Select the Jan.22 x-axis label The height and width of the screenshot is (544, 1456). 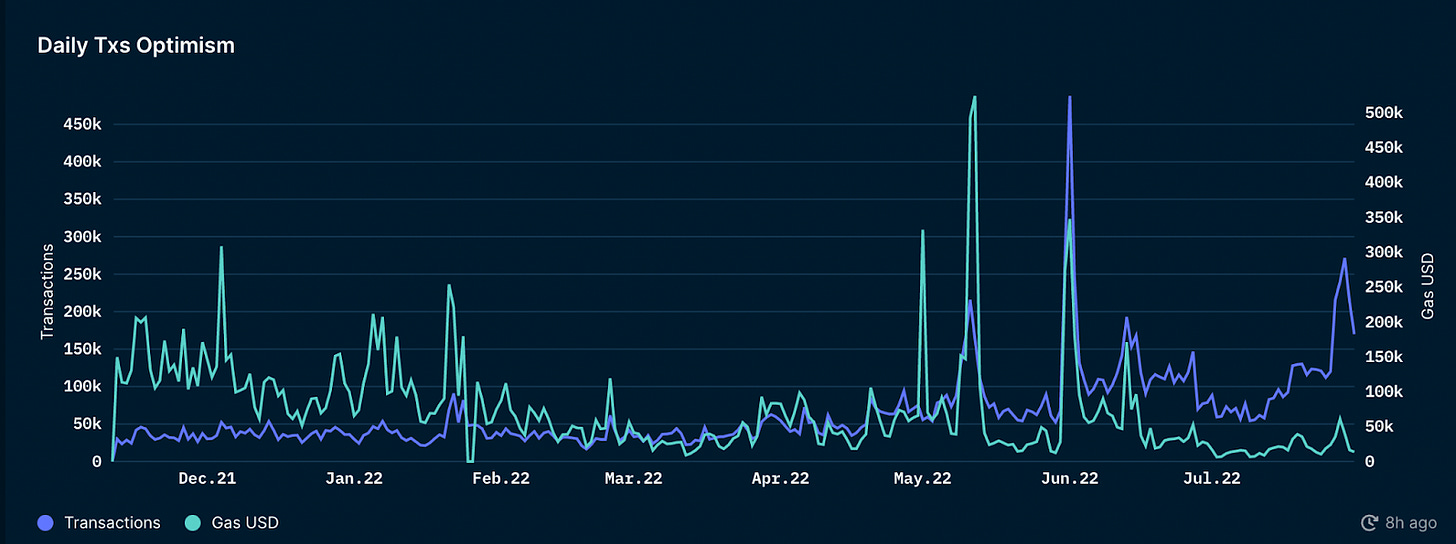coord(354,479)
